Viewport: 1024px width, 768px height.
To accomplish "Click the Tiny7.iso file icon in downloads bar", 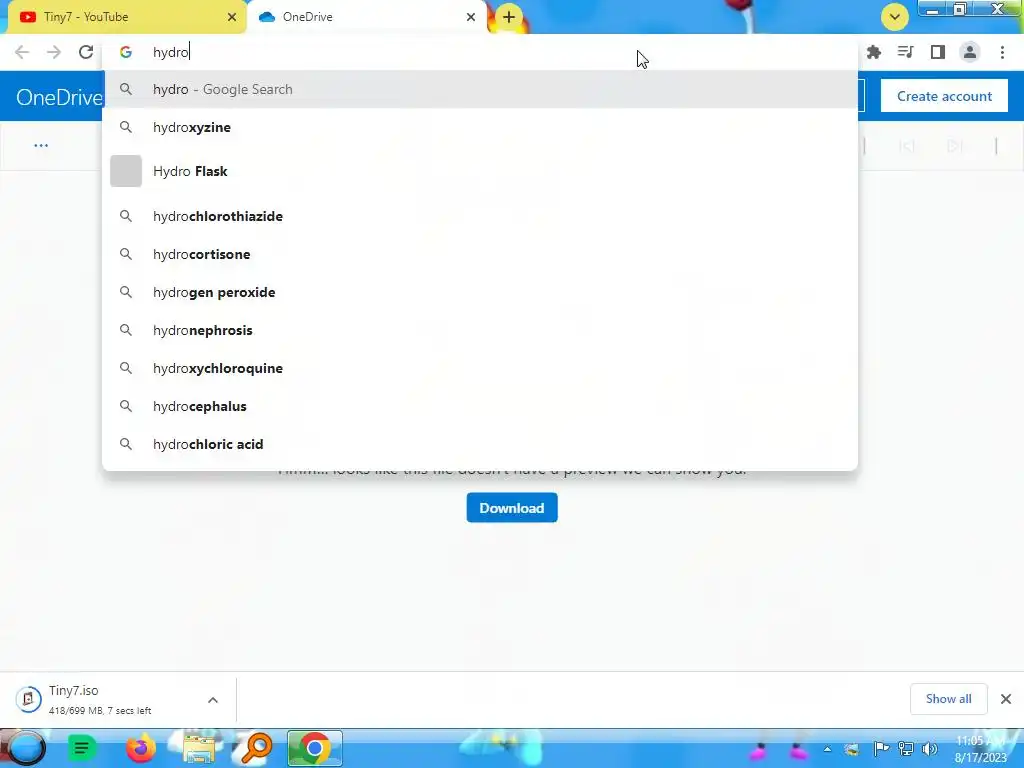I will [x=28, y=699].
